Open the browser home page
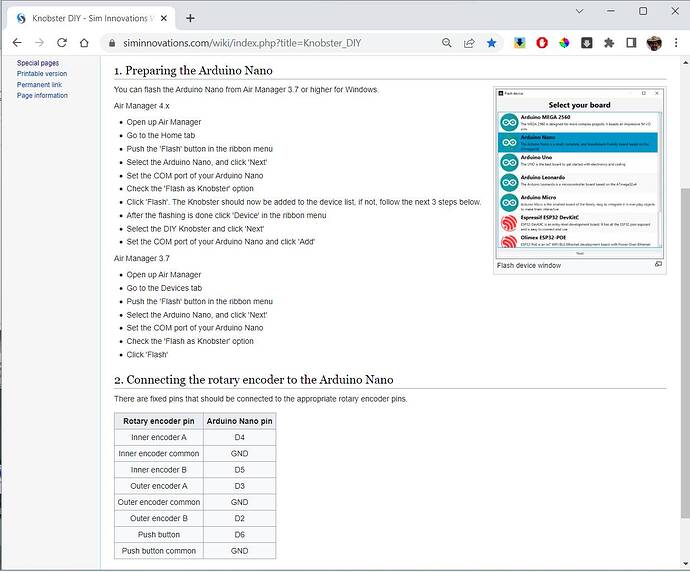This screenshot has width=690, height=572. point(84,43)
